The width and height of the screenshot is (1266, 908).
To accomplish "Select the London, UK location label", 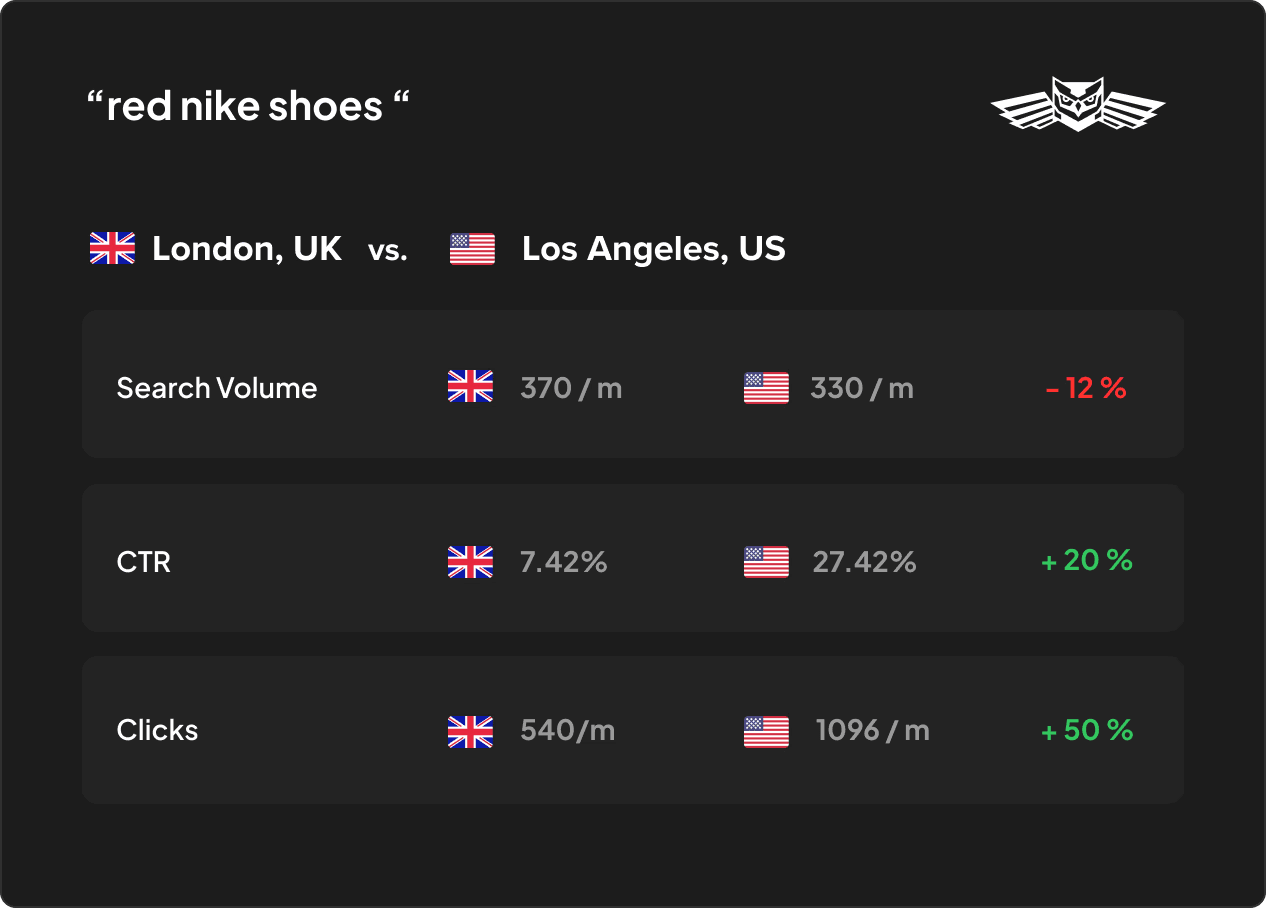I will (247, 248).
